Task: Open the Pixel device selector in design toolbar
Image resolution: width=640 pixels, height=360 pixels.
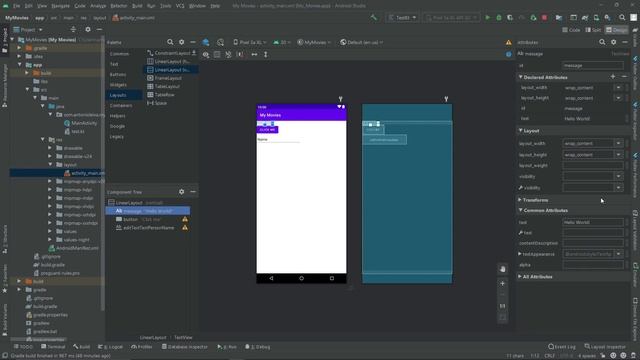Action: coord(249,42)
